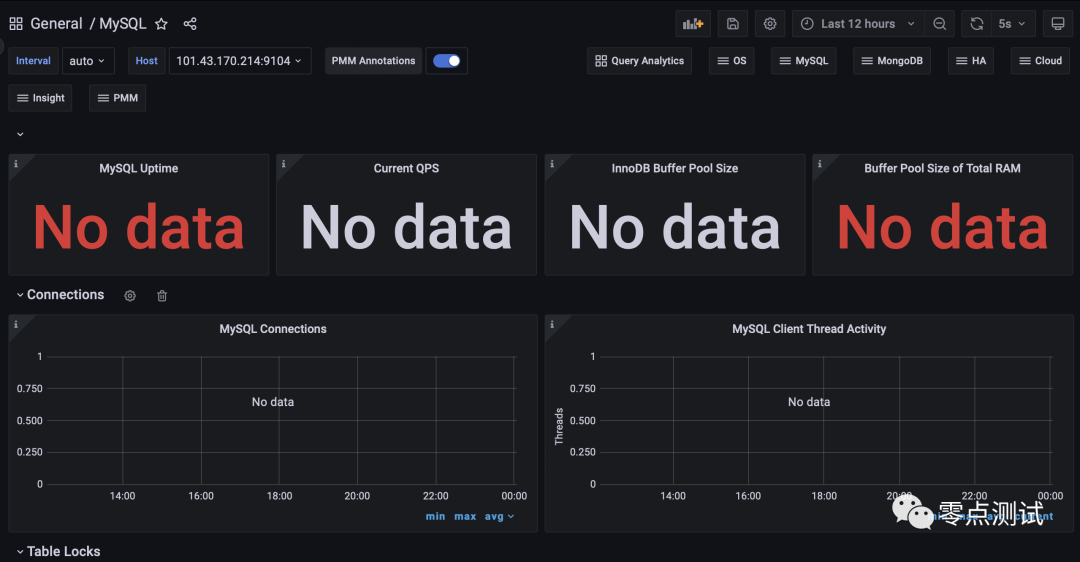Open the Cloud dashboards menu
The width and height of the screenshot is (1080, 562).
point(1040,61)
